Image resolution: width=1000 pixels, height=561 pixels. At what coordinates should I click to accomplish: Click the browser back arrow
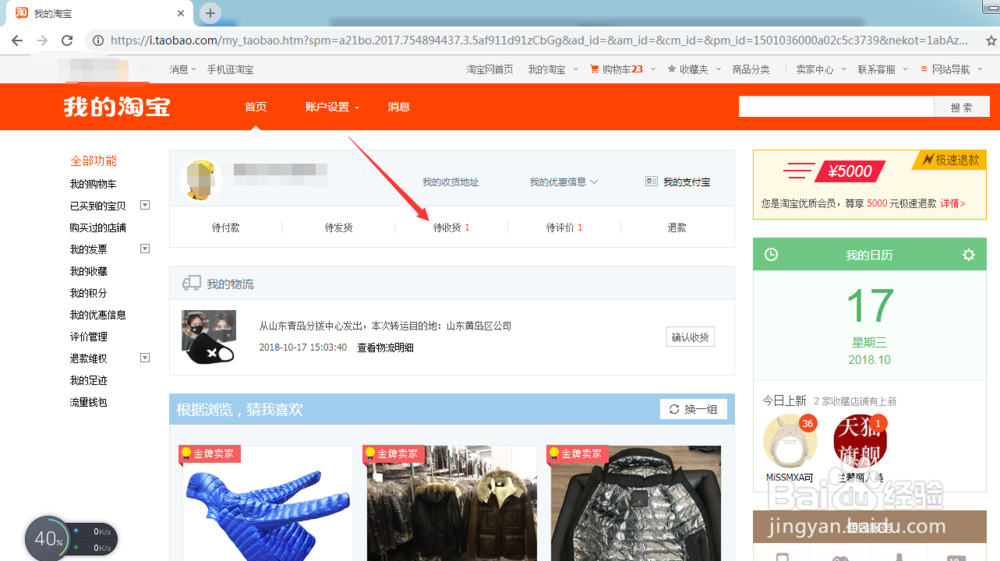coord(17,40)
